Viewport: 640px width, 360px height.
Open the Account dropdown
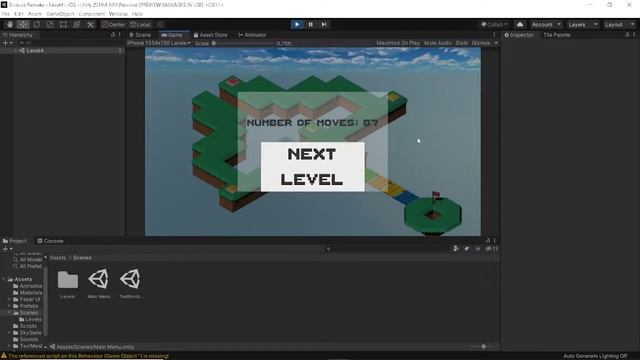(x=546, y=24)
